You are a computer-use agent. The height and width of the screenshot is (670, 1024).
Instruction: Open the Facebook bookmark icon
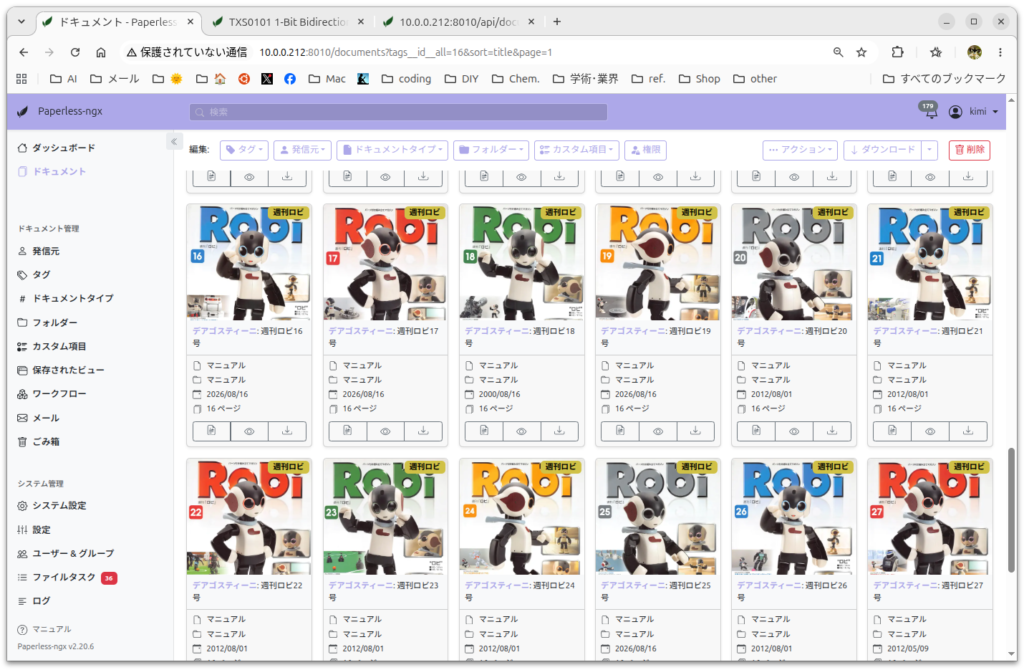coord(290,79)
